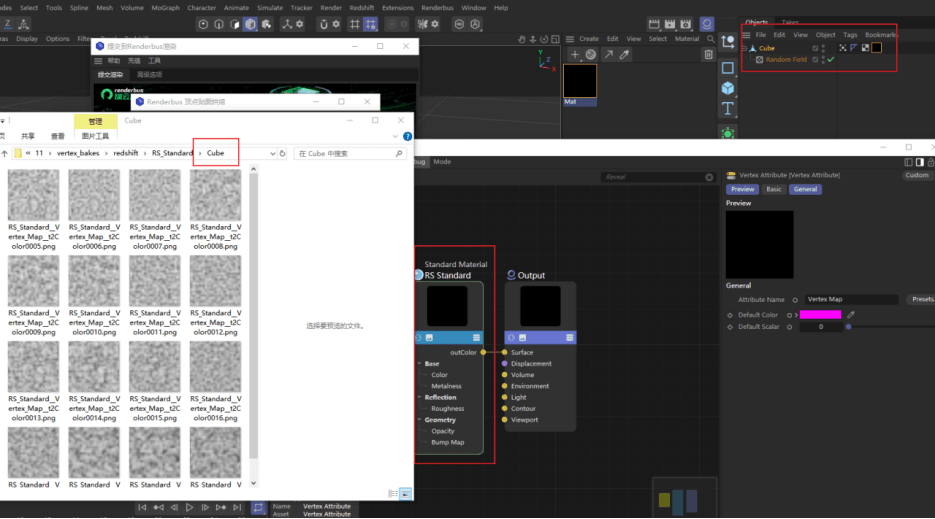Image resolution: width=935 pixels, height=519 pixels.
Task: Click the search magnifier in material manager
Action: 710,39
